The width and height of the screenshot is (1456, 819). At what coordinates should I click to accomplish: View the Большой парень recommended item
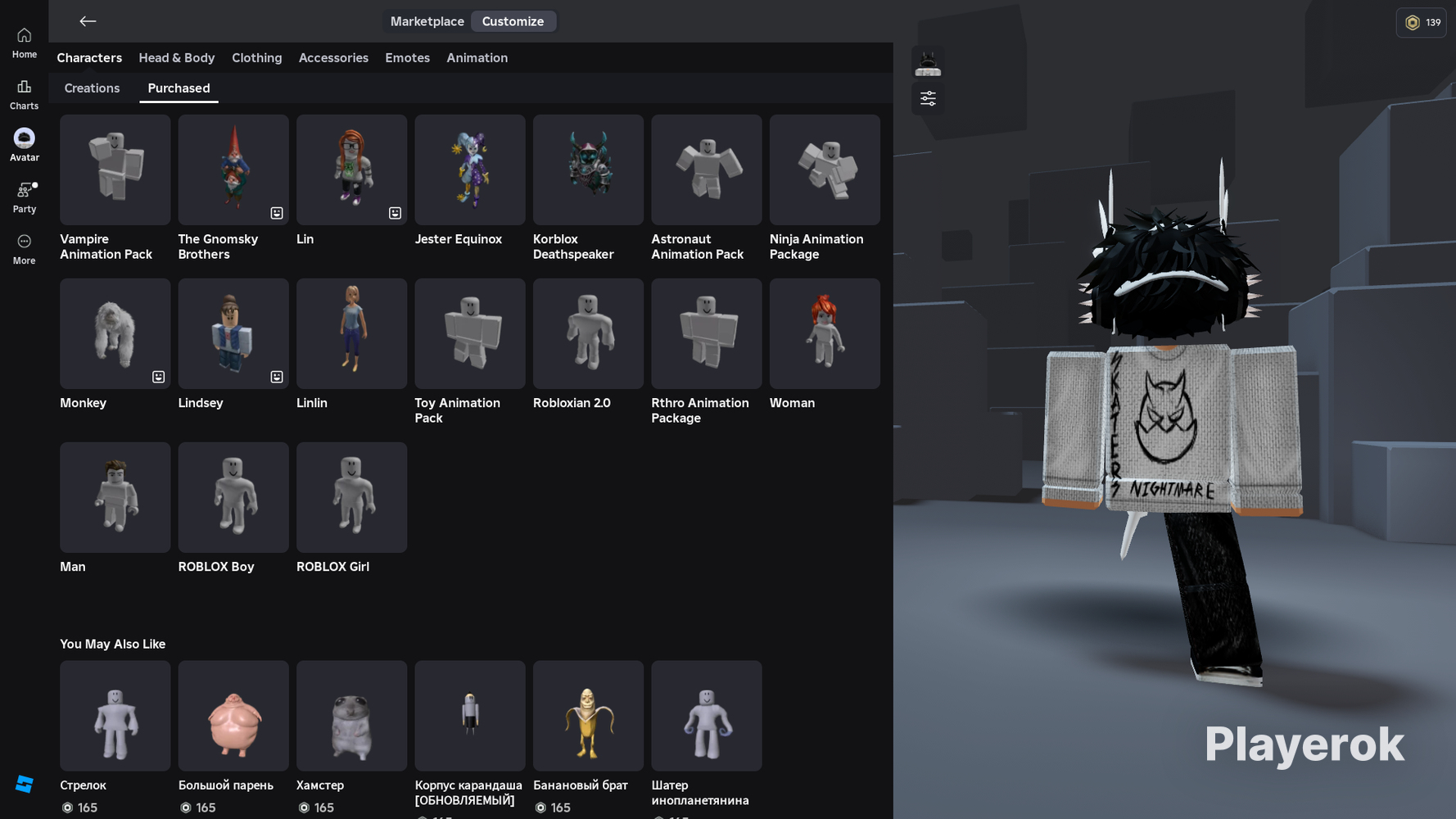233,716
